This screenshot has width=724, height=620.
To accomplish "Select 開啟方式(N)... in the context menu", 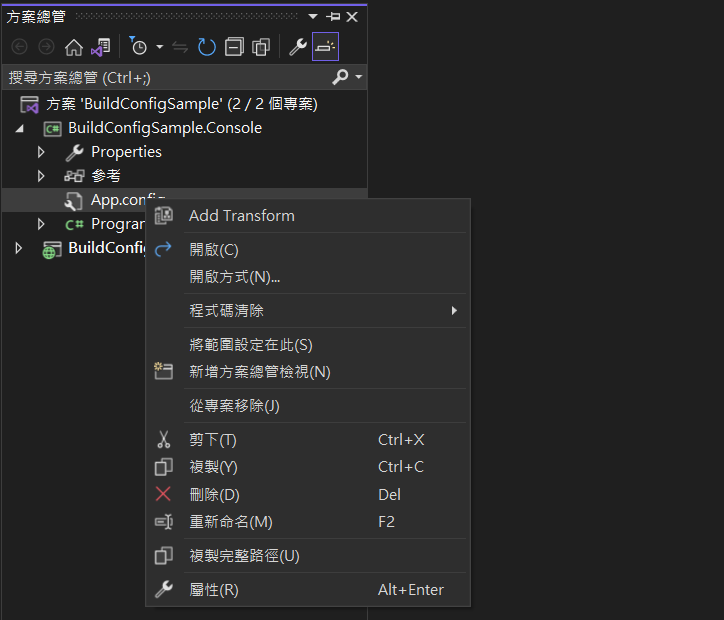I will (234, 277).
